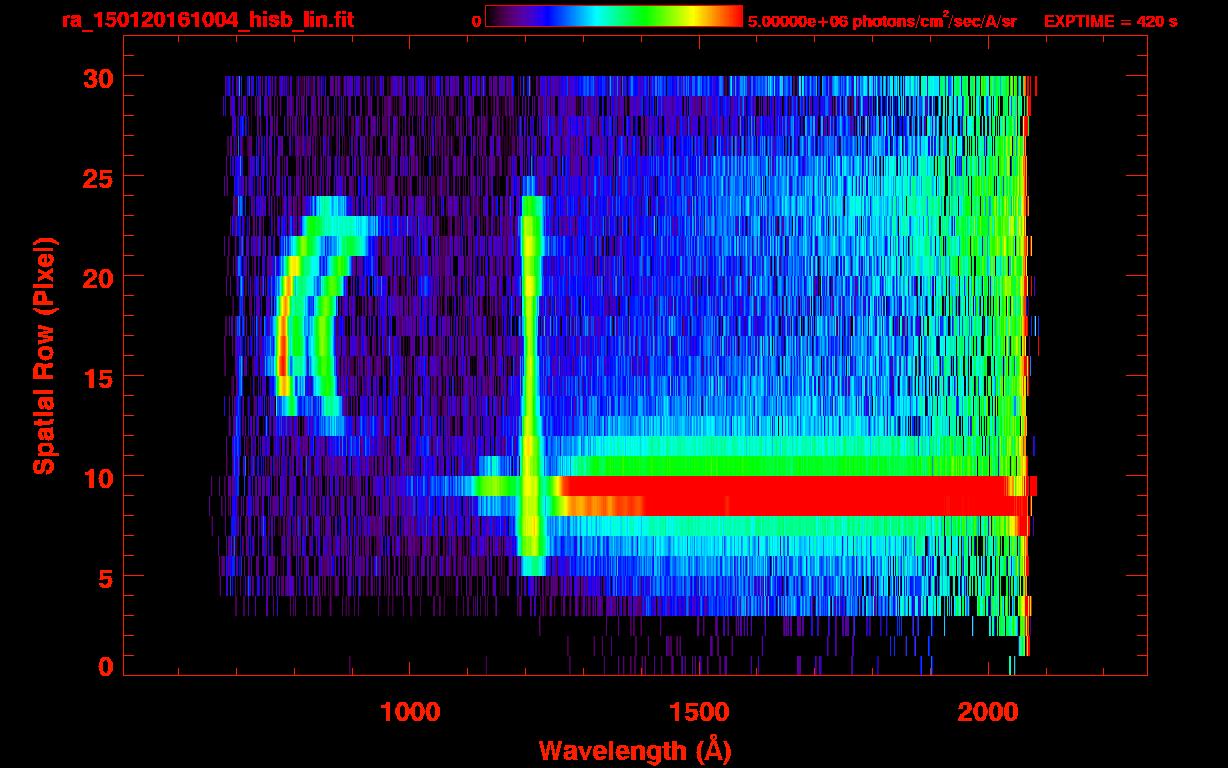Click the y-axis tick label 20
1228x768 pixels.
(x=96, y=277)
